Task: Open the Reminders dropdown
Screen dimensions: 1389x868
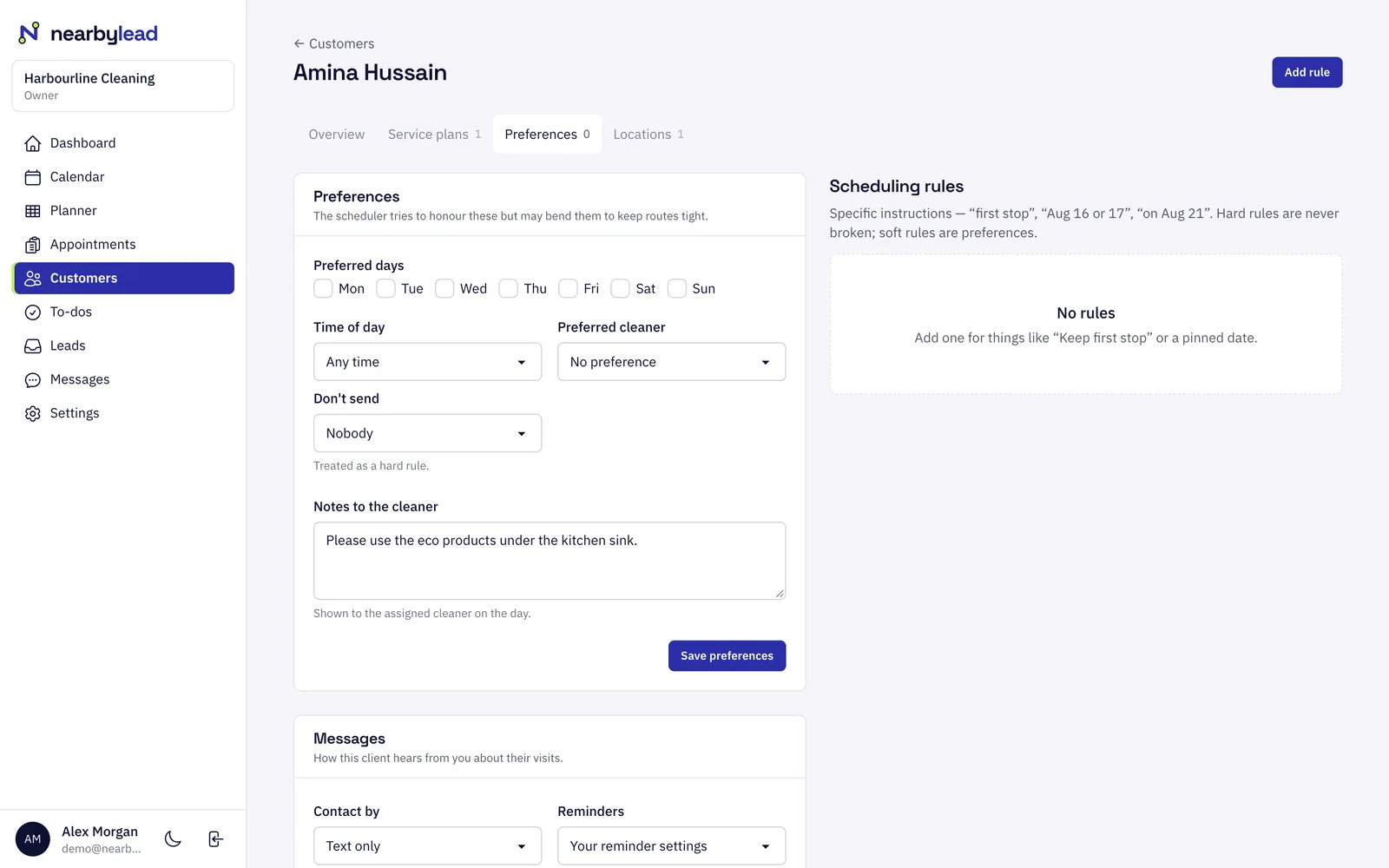Action: pyautogui.click(x=671, y=846)
